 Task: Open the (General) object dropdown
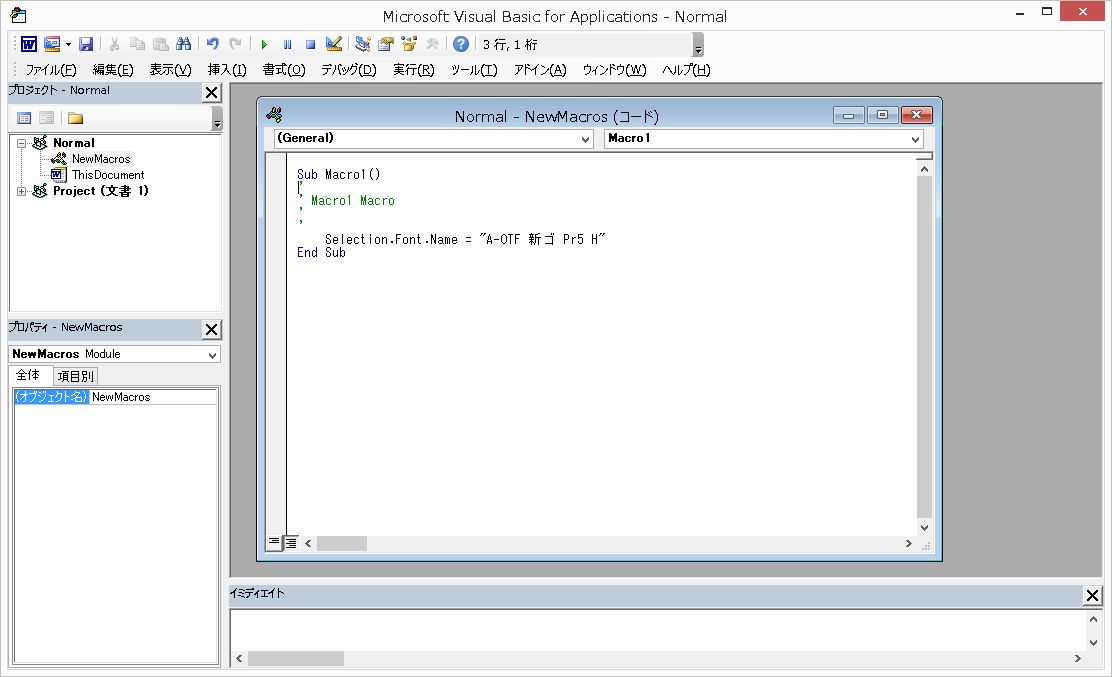[x=585, y=140]
